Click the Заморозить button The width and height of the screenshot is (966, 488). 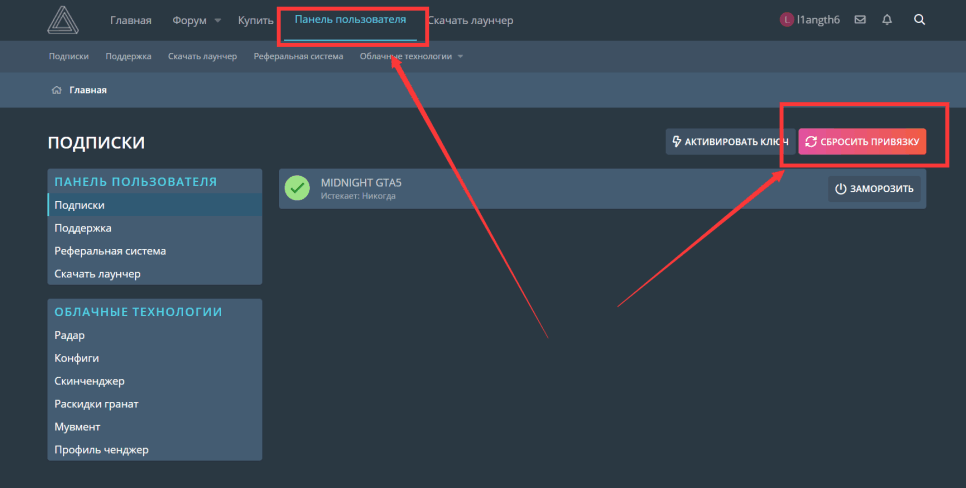874,189
